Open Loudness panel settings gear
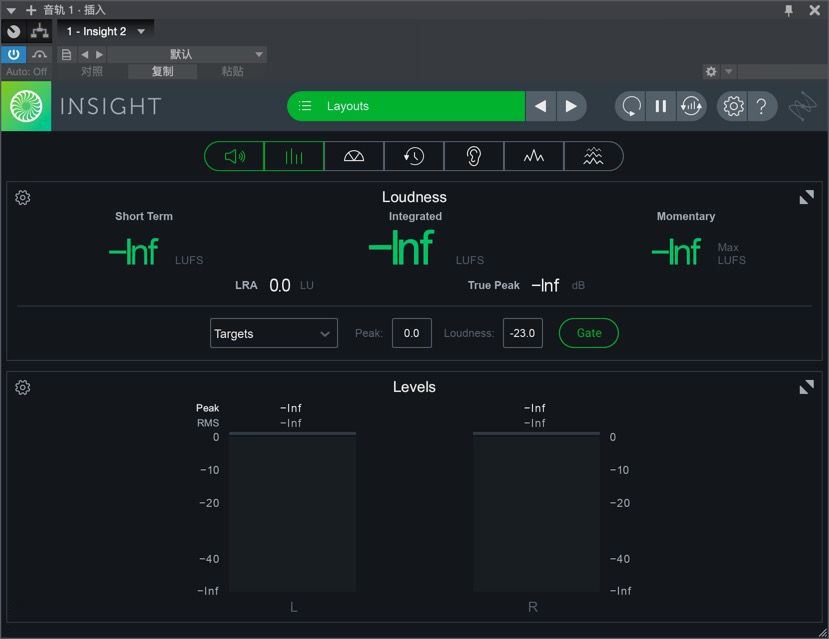 tap(22, 198)
